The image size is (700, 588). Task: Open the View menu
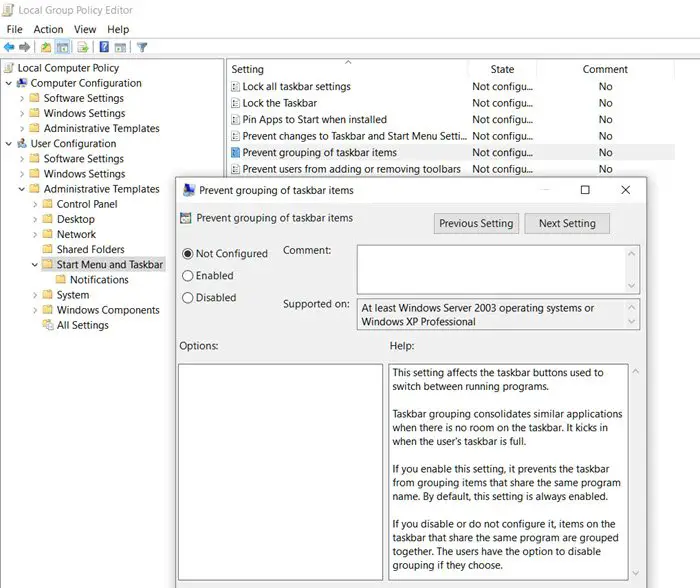85,30
